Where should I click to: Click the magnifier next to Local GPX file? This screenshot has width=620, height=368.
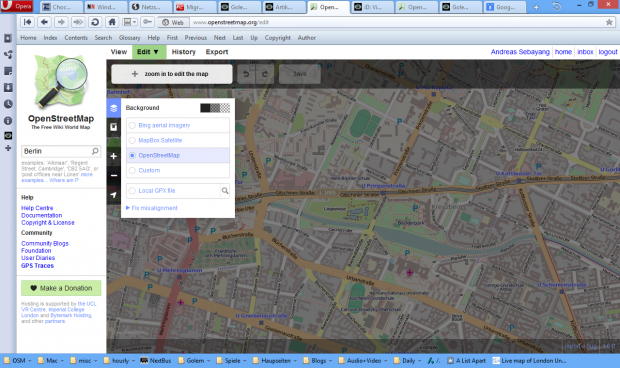coord(225,191)
